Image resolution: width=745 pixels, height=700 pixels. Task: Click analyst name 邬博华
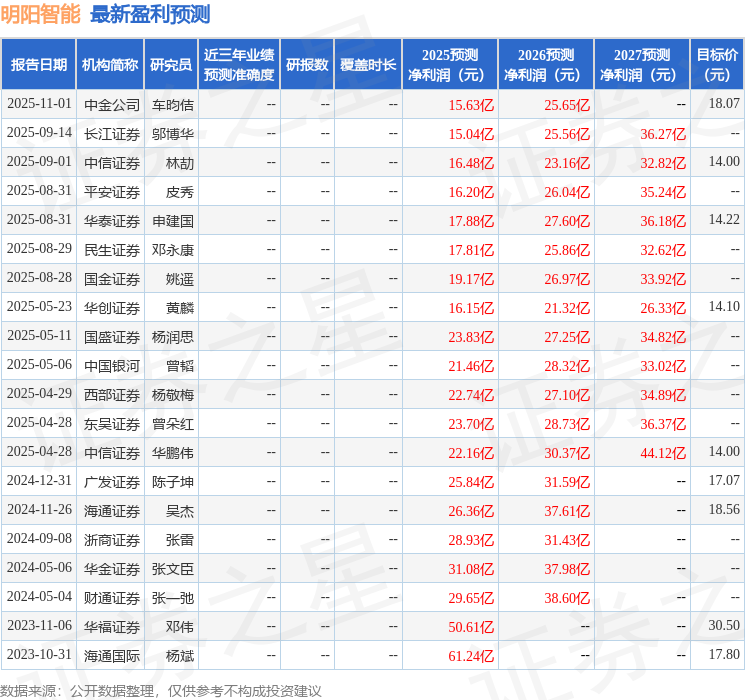pos(173,133)
